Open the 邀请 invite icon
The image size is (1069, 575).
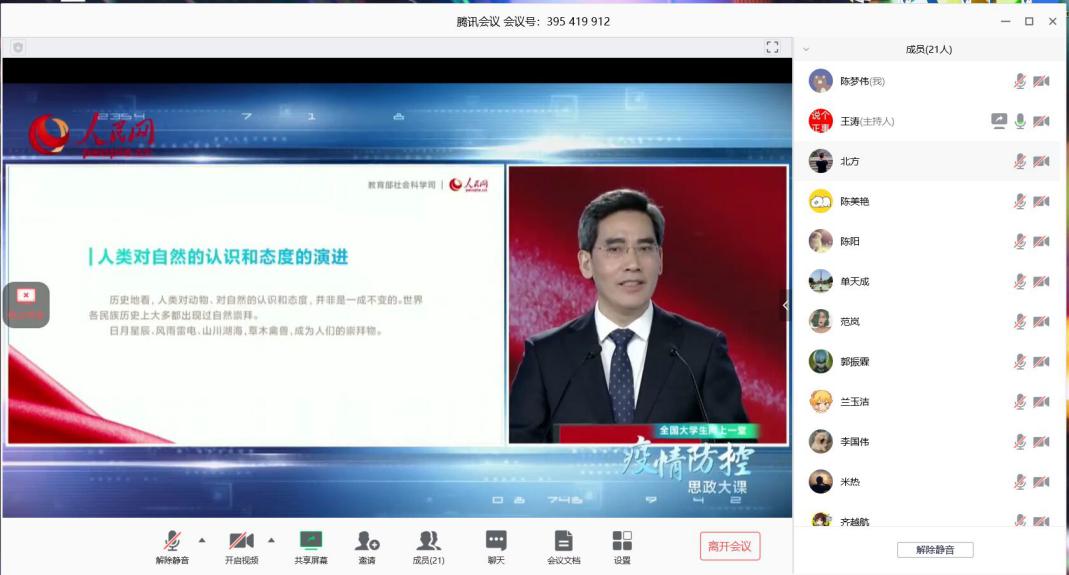click(x=367, y=541)
